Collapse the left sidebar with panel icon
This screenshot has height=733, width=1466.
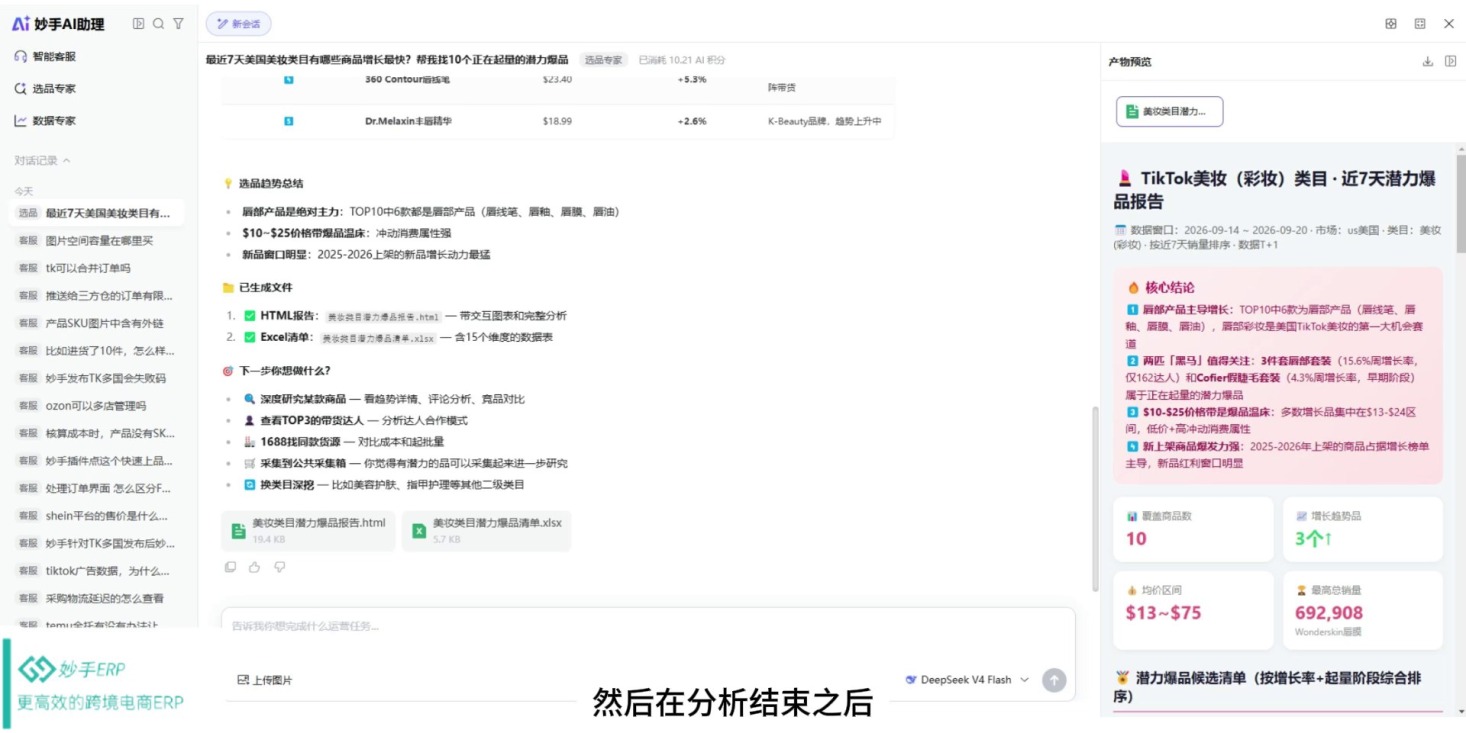[x=139, y=23]
